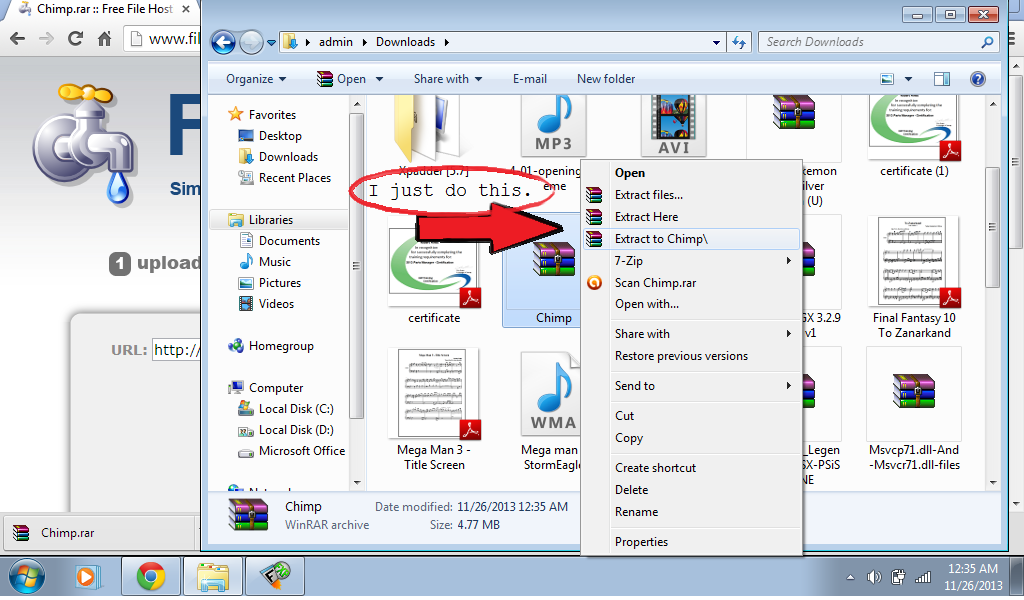Click Chrome's home button
This screenshot has width=1024, height=600.
click(x=104, y=39)
